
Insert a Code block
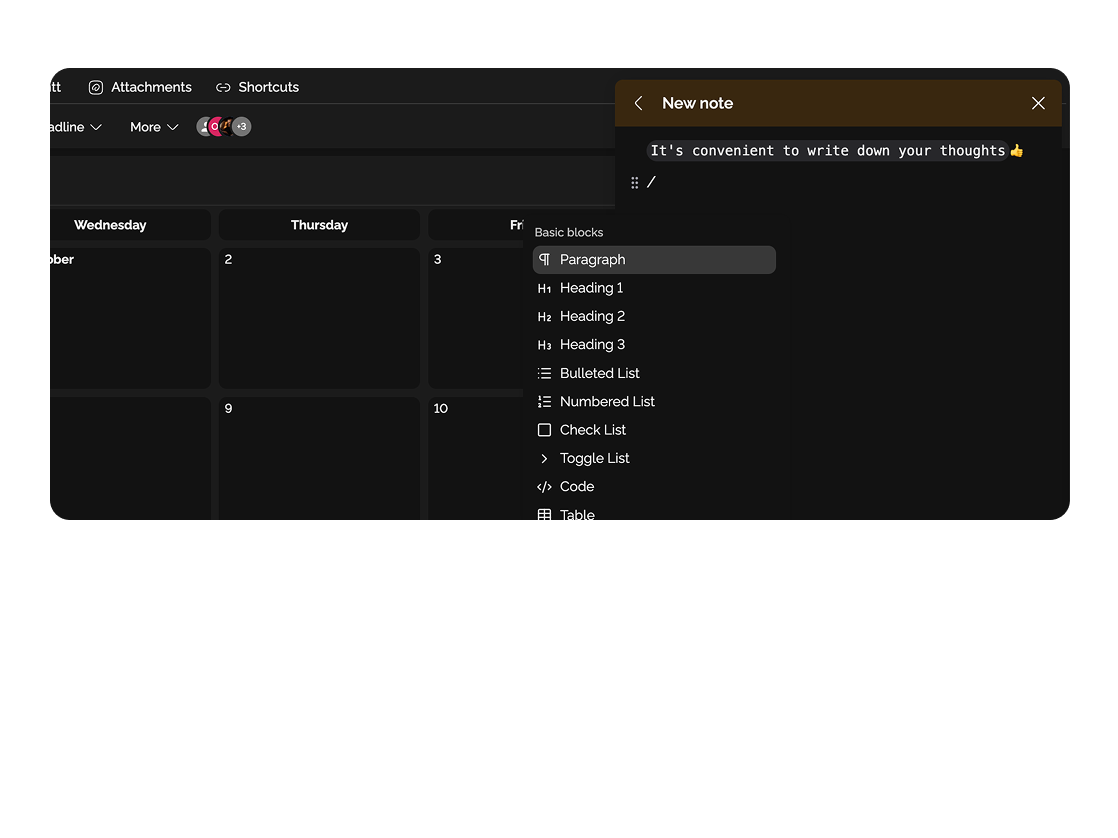click(x=577, y=486)
